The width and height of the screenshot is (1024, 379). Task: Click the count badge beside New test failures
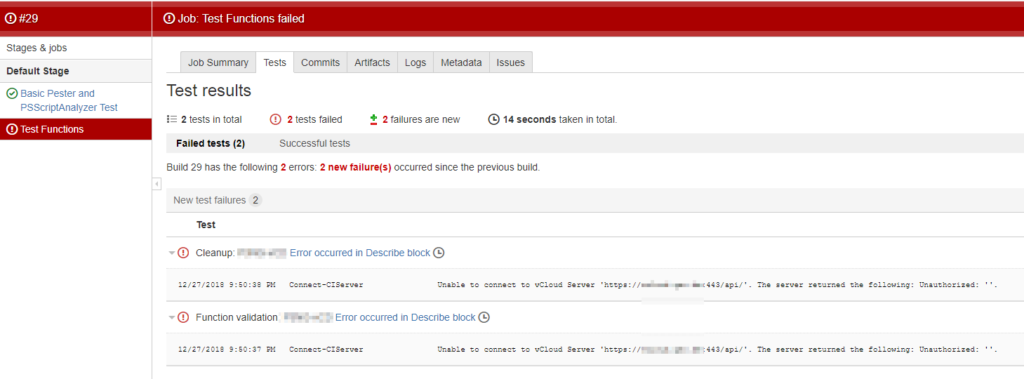click(x=255, y=200)
